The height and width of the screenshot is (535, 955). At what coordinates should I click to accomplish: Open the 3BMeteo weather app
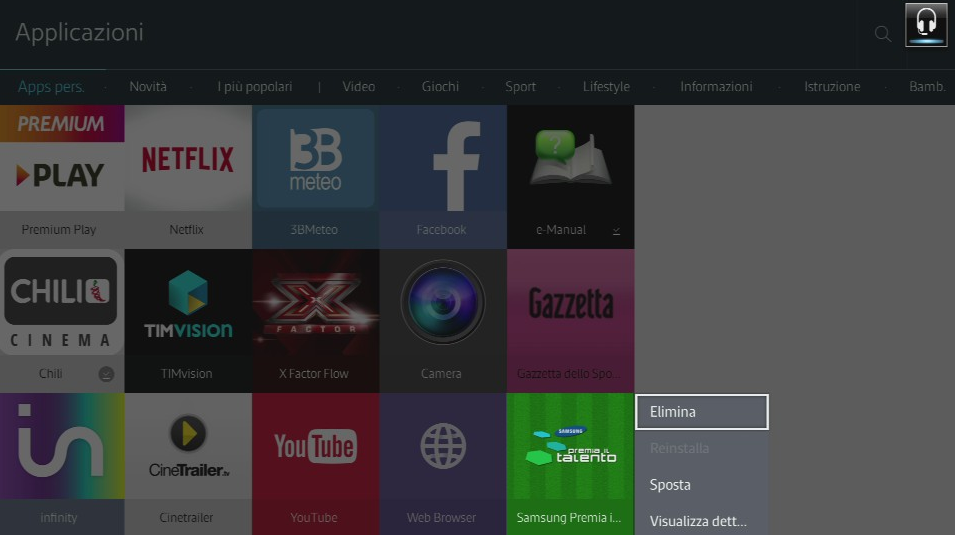point(315,177)
